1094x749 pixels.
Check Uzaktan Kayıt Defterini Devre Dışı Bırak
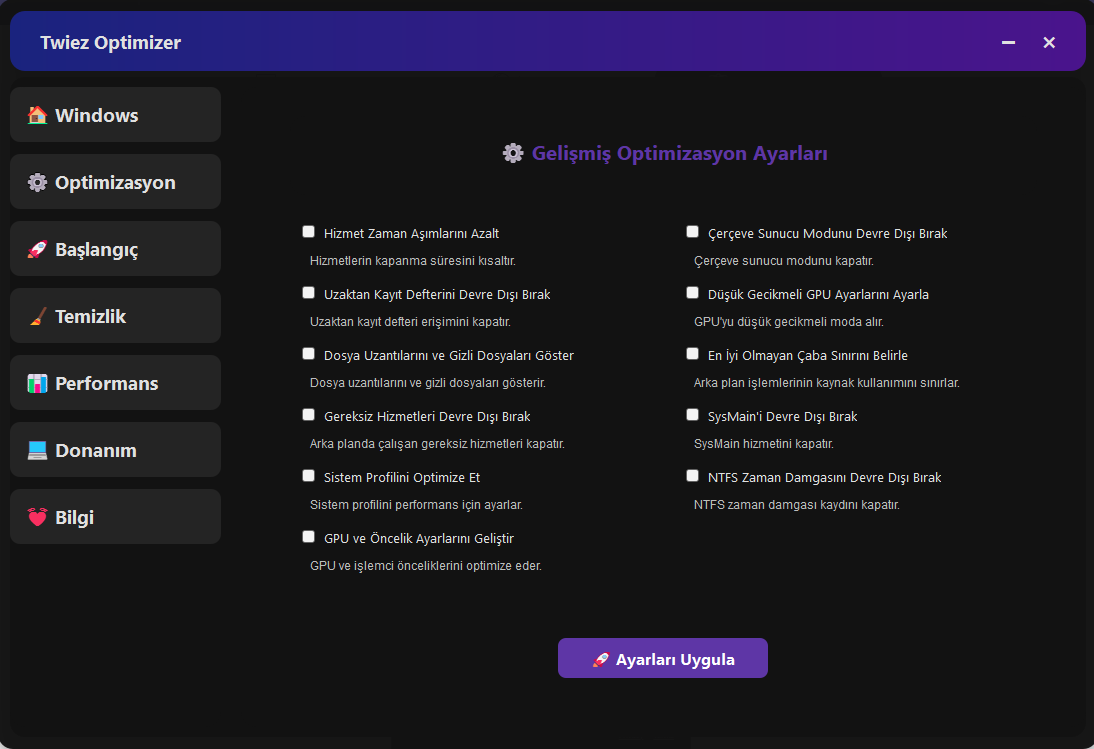point(308,293)
